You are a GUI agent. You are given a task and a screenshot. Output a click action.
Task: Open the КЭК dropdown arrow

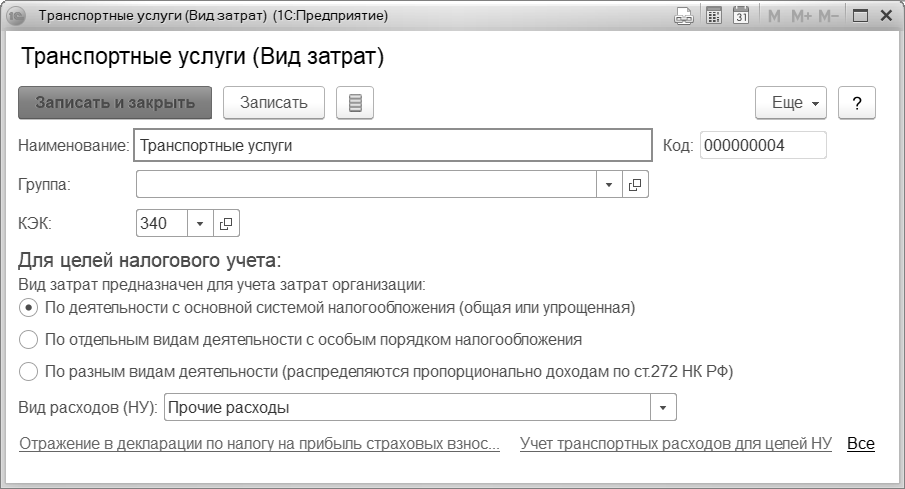click(x=199, y=223)
